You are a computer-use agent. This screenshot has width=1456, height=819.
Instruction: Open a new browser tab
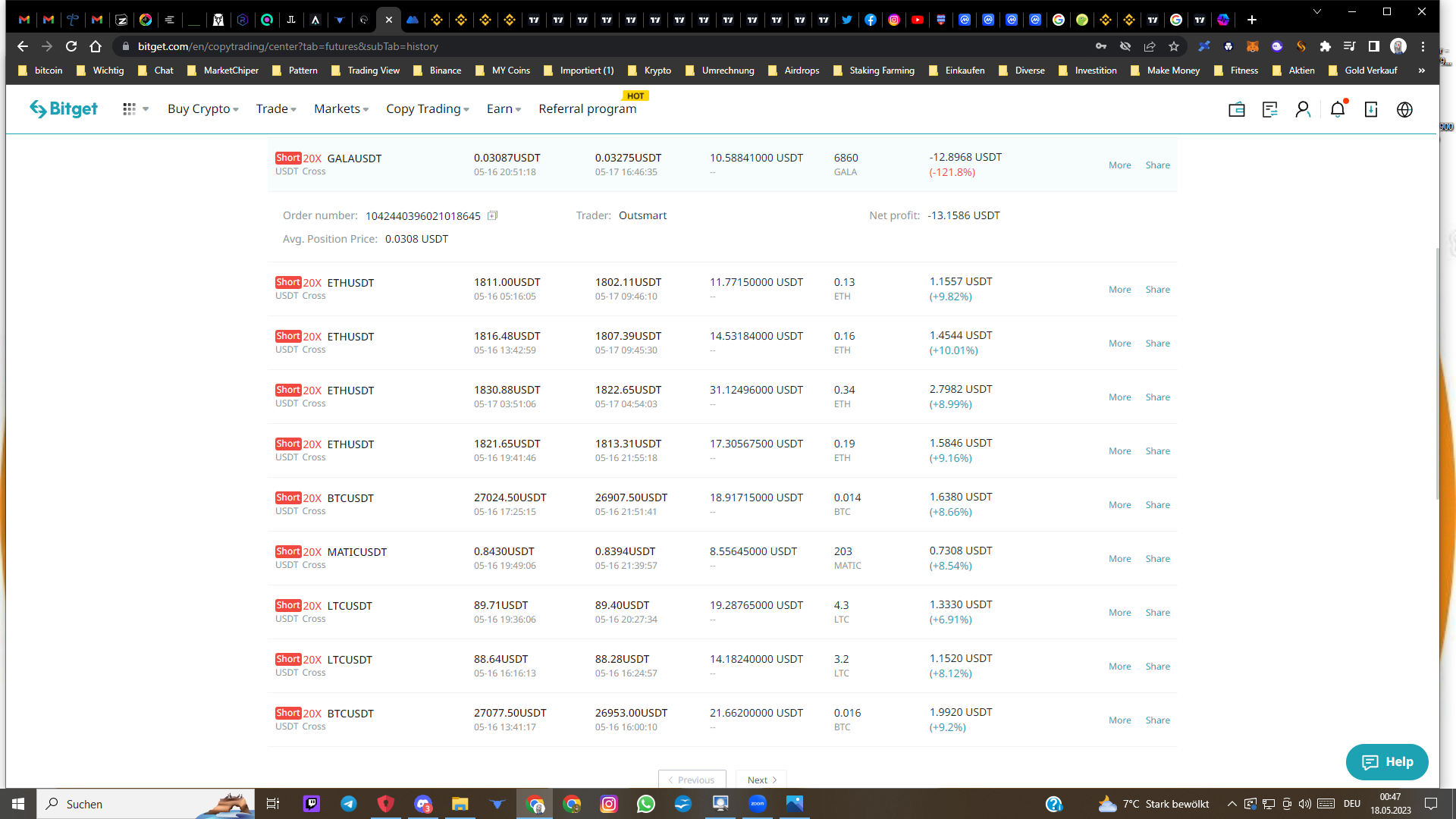pyautogui.click(x=1252, y=20)
